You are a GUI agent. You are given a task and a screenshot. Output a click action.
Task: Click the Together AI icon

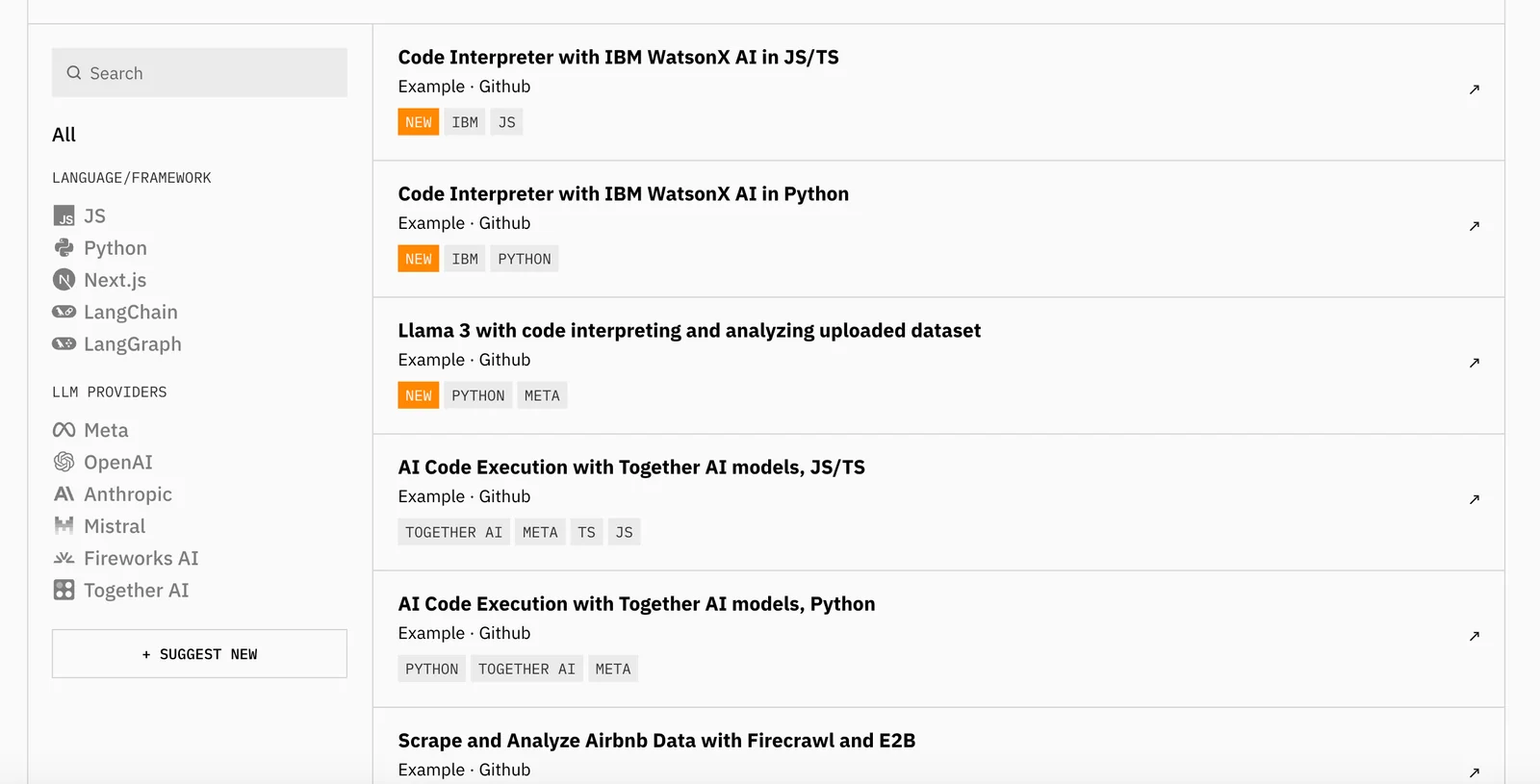pyautogui.click(x=64, y=591)
